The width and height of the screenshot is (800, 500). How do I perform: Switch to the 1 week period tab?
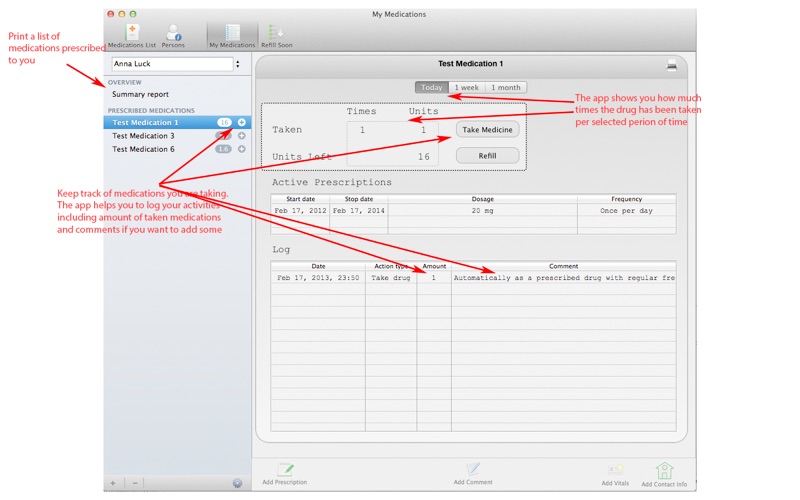pyautogui.click(x=467, y=87)
